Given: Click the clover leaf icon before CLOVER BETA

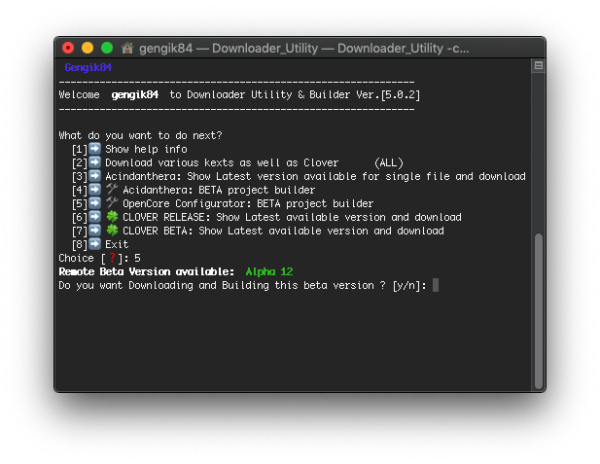Looking at the screenshot, I should [x=112, y=230].
